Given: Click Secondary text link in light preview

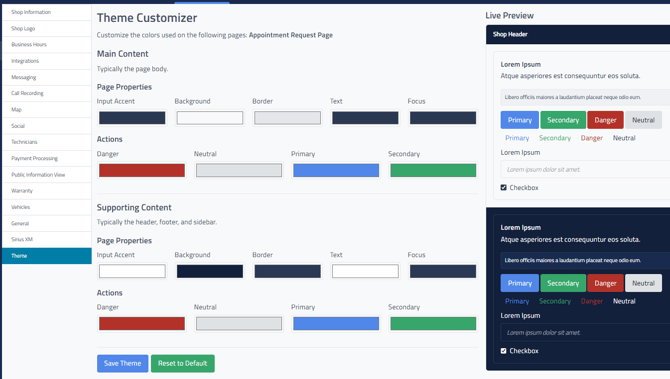Looking at the screenshot, I should click(555, 138).
